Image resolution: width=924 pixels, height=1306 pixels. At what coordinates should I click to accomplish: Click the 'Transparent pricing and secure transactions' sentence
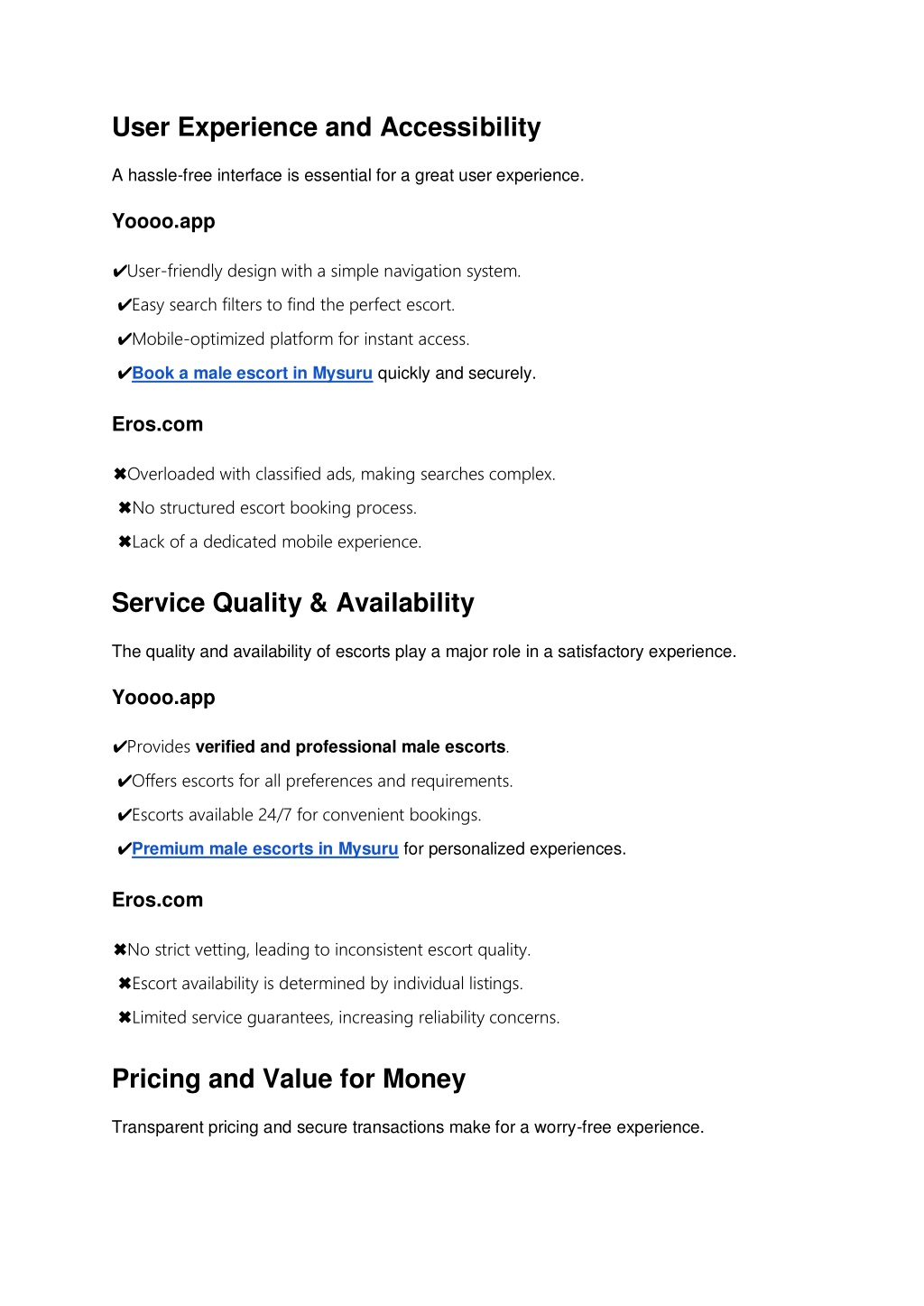[x=408, y=1127]
